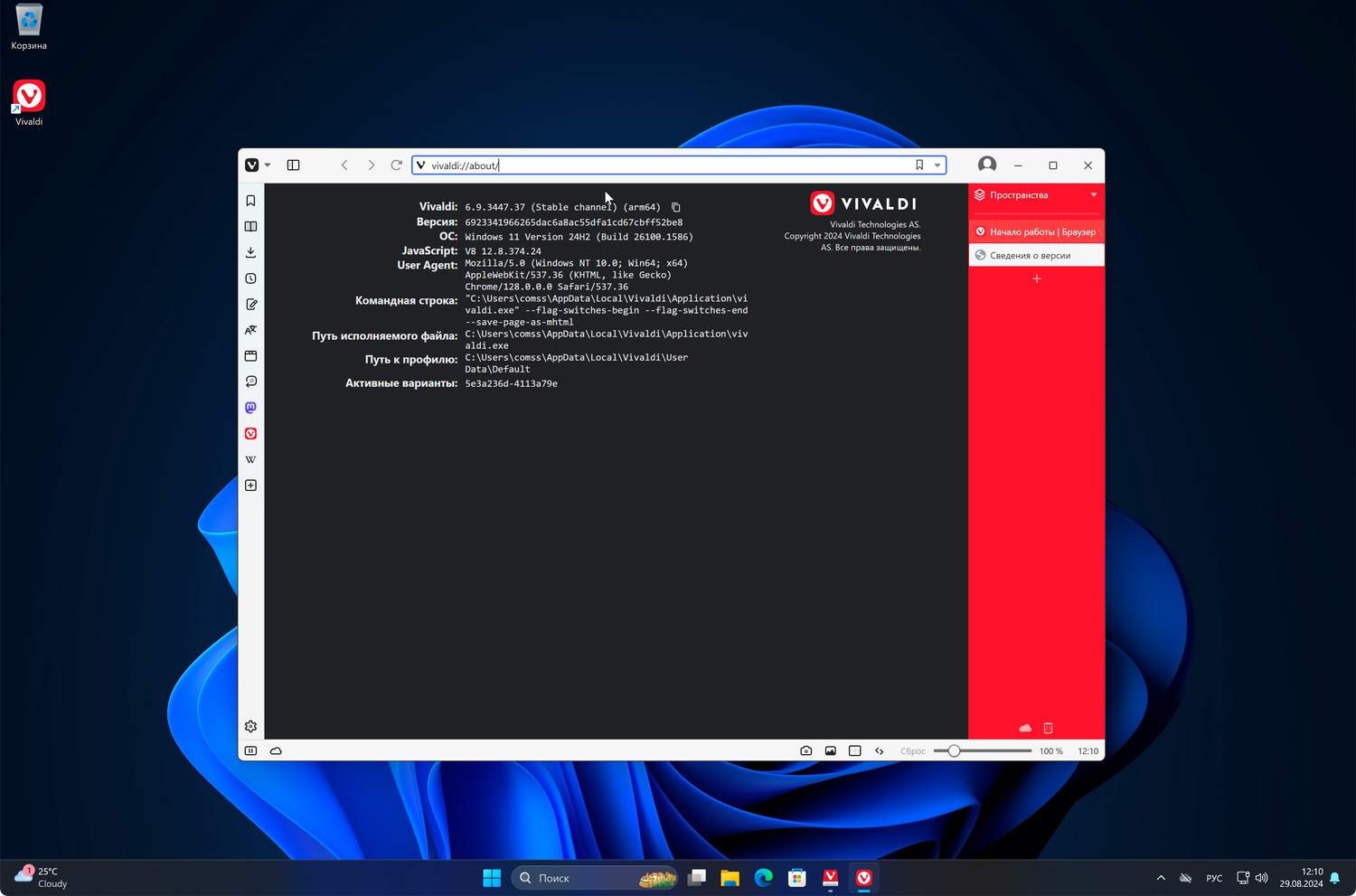Switch to the Начало работы | Браузер tab

1037,231
